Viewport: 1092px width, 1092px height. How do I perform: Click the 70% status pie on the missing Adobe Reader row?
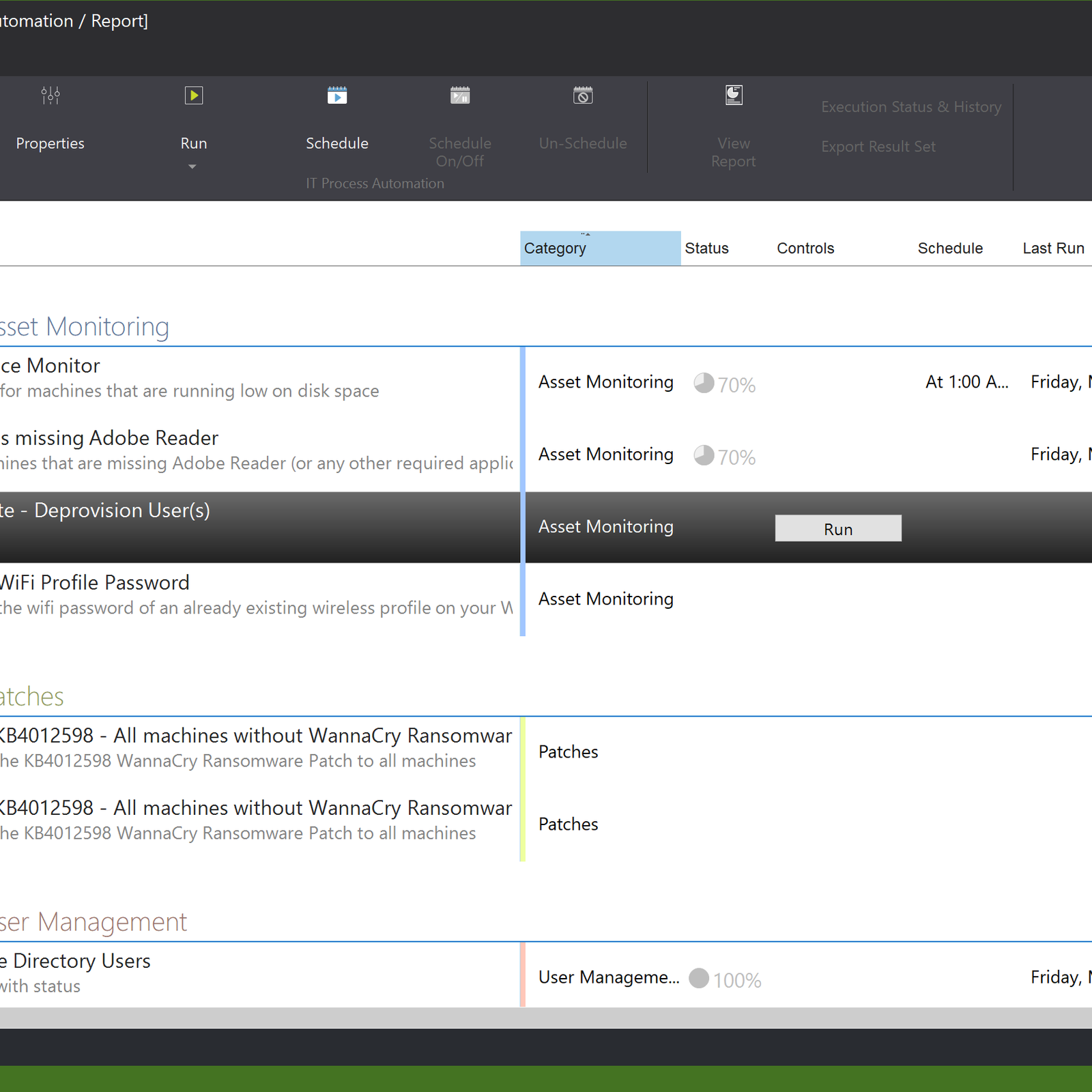click(x=704, y=456)
